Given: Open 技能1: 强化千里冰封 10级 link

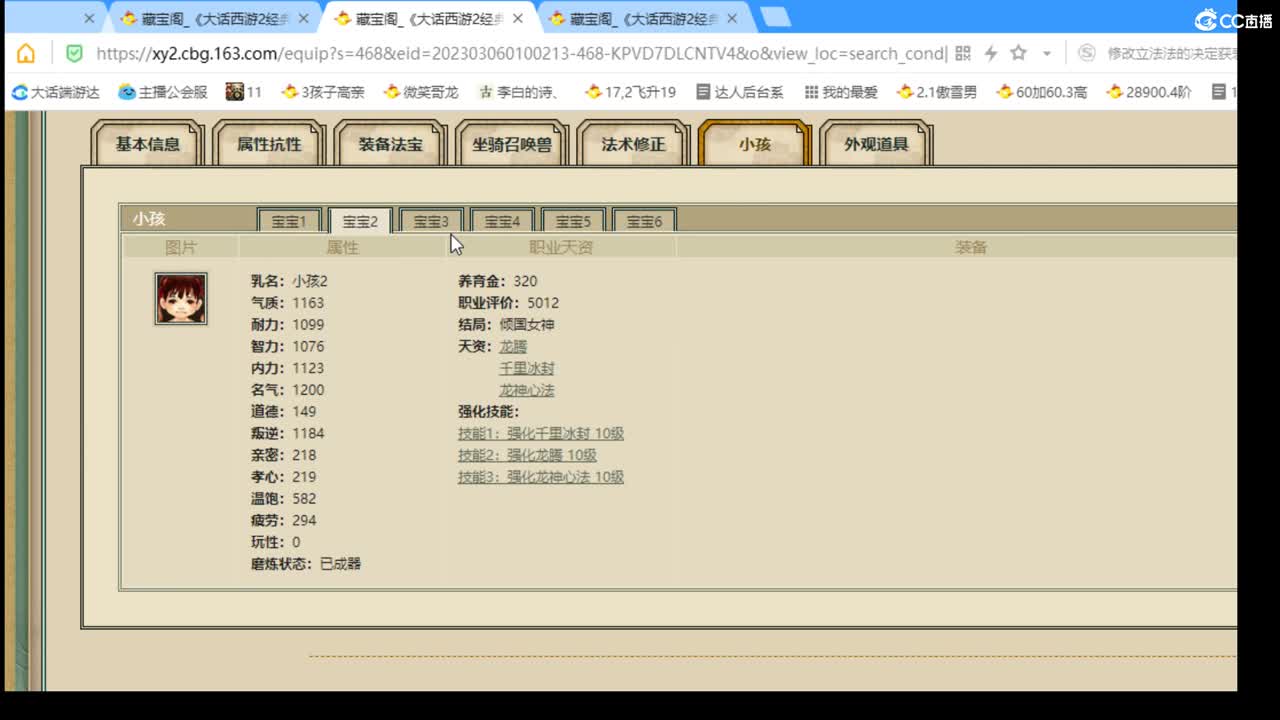Looking at the screenshot, I should [541, 434].
